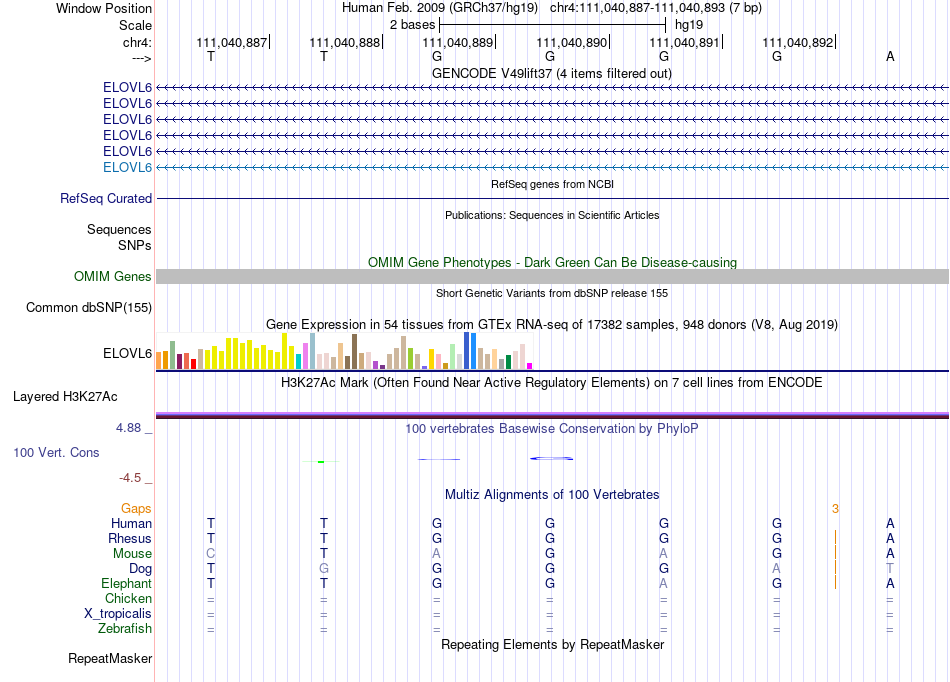The width and height of the screenshot is (950, 682).
Task: Click the RefSeq Curated intron line
Action: click(552, 199)
